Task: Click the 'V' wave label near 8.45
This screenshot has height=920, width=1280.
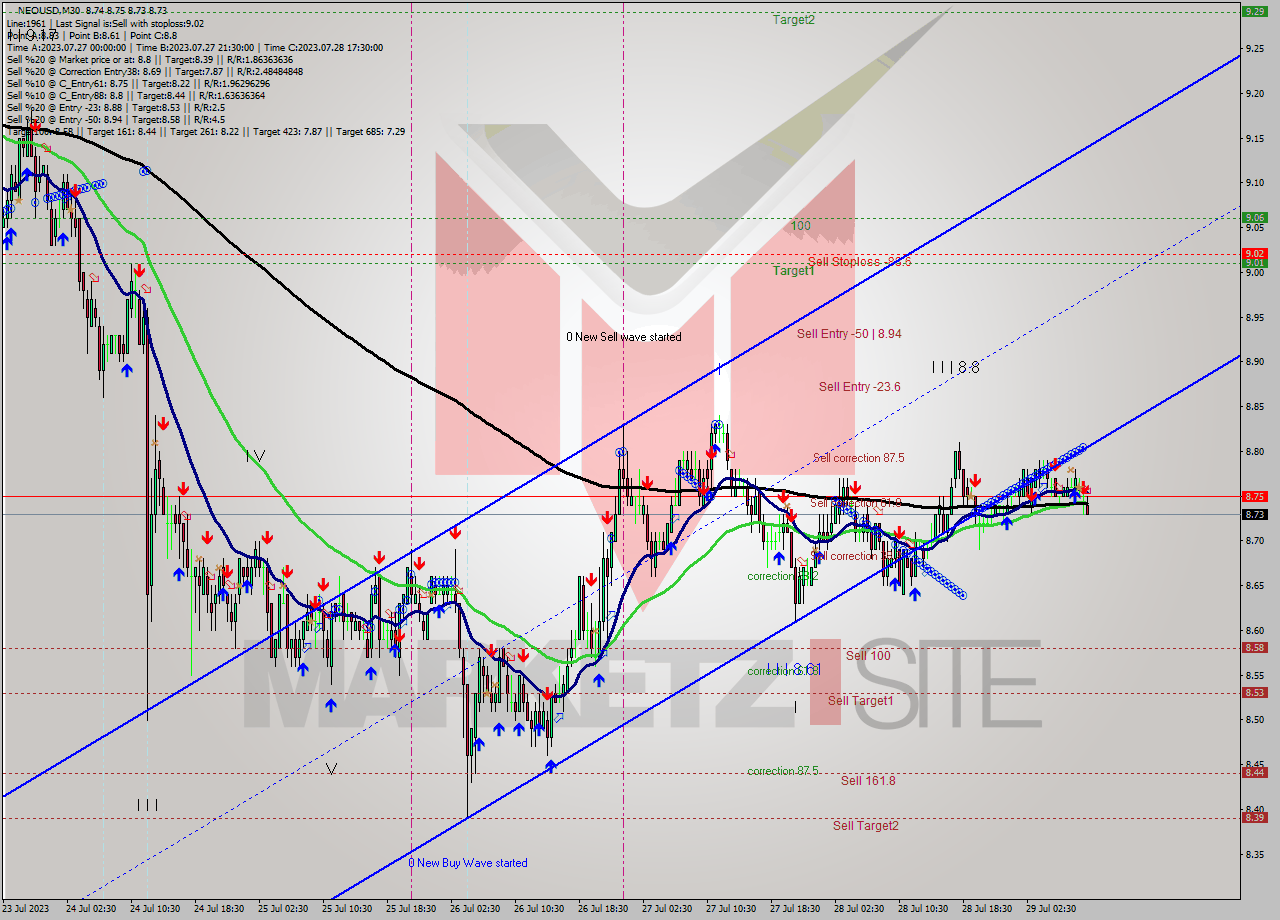Action: pyautogui.click(x=331, y=768)
